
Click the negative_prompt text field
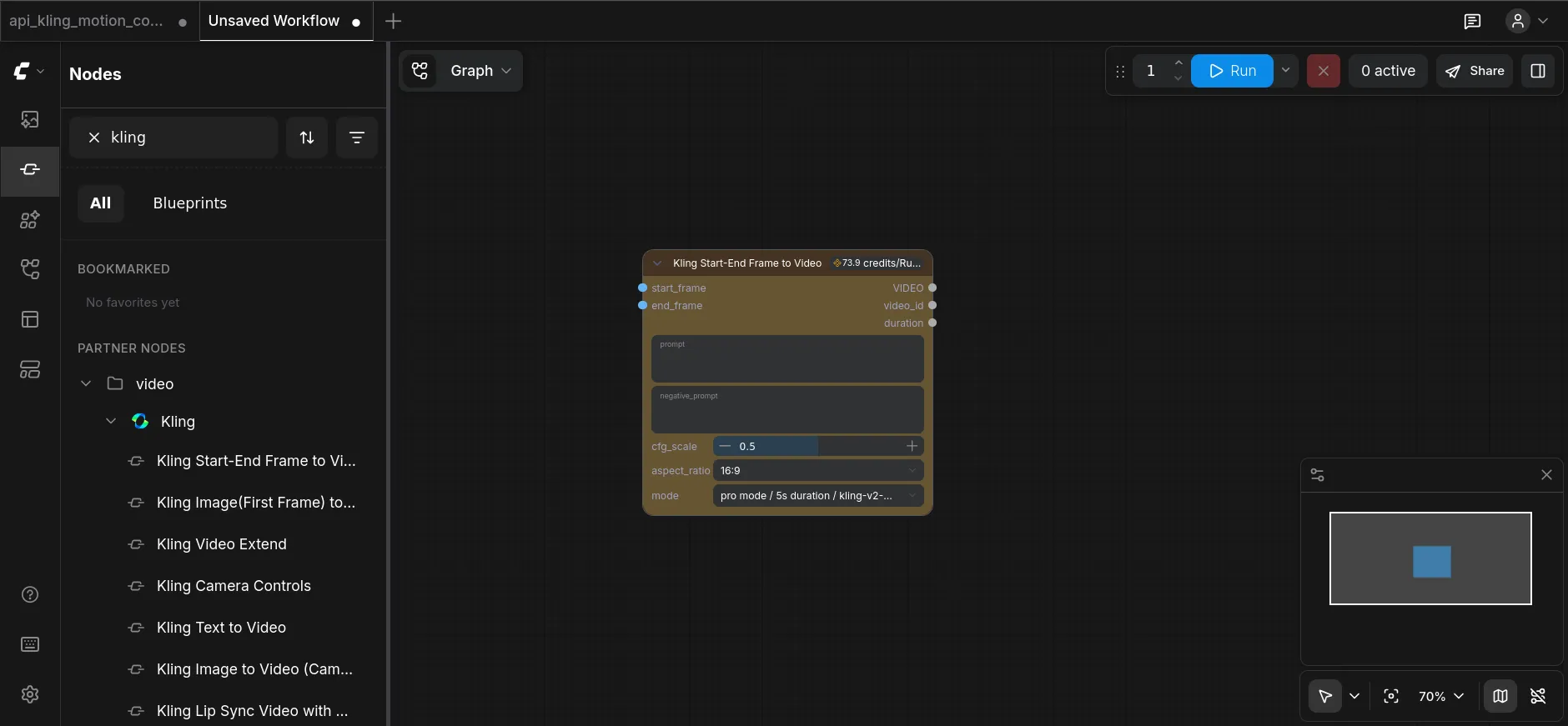(787, 410)
